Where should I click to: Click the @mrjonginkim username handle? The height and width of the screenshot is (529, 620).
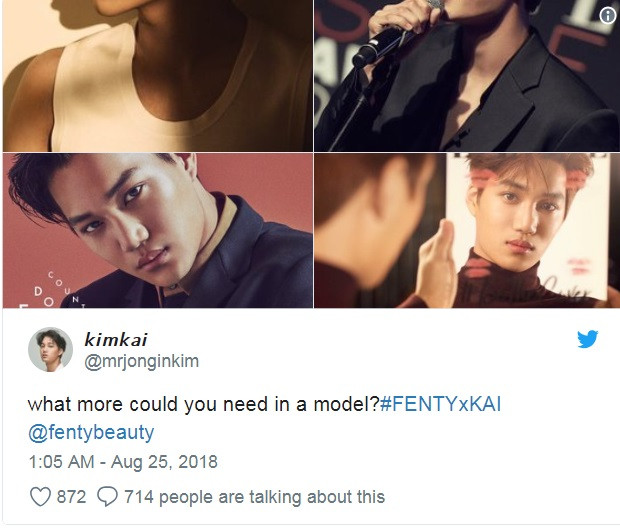point(141,362)
